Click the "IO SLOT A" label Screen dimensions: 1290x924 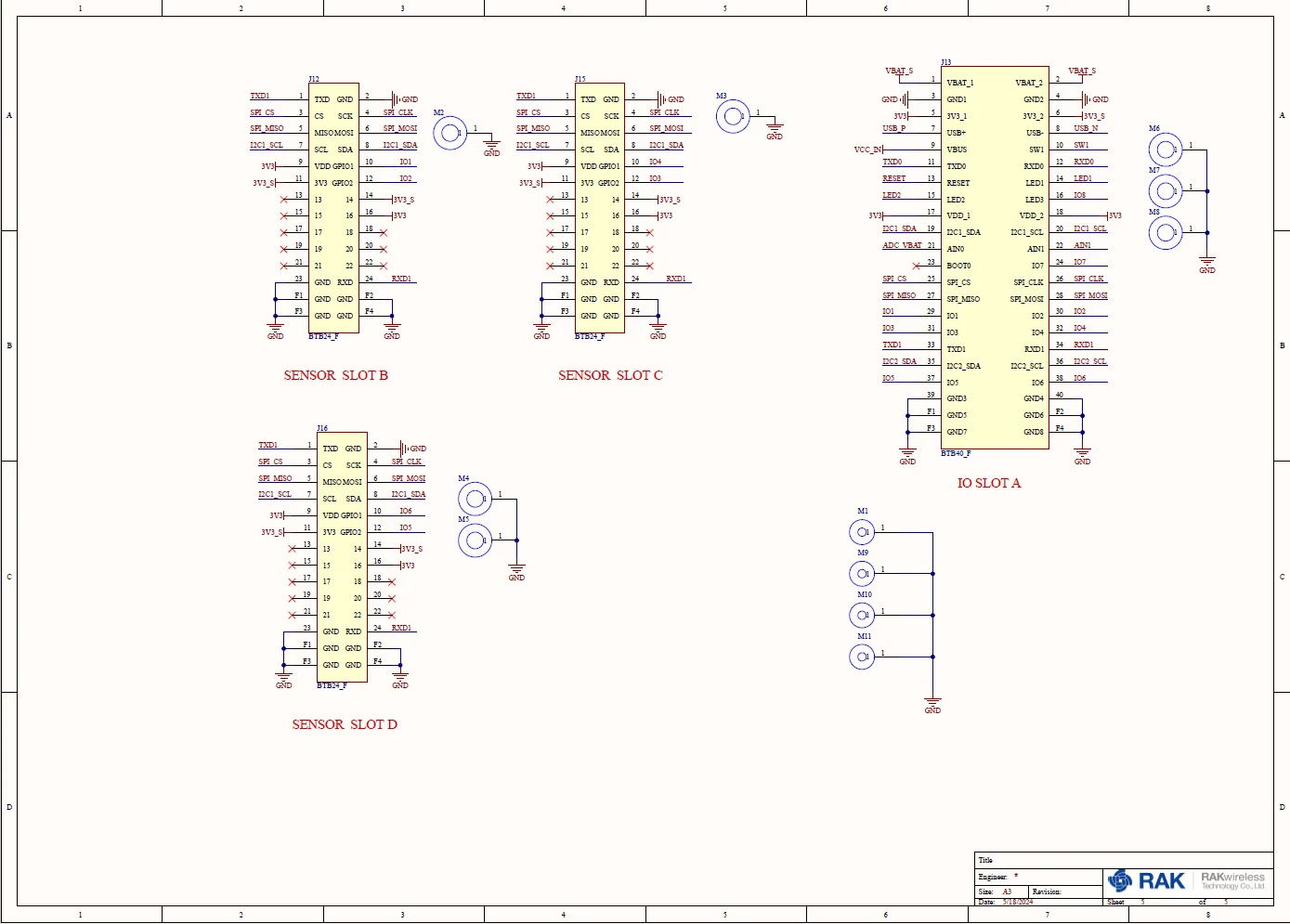[989, 483]
